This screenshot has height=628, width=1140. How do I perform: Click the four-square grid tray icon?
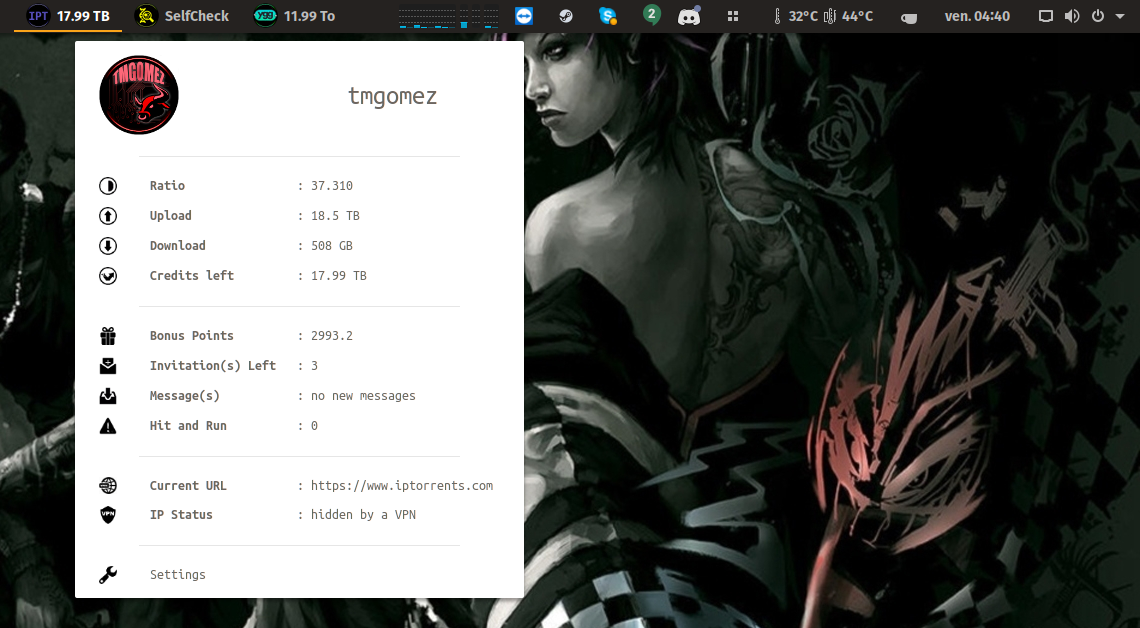[733, 16]
